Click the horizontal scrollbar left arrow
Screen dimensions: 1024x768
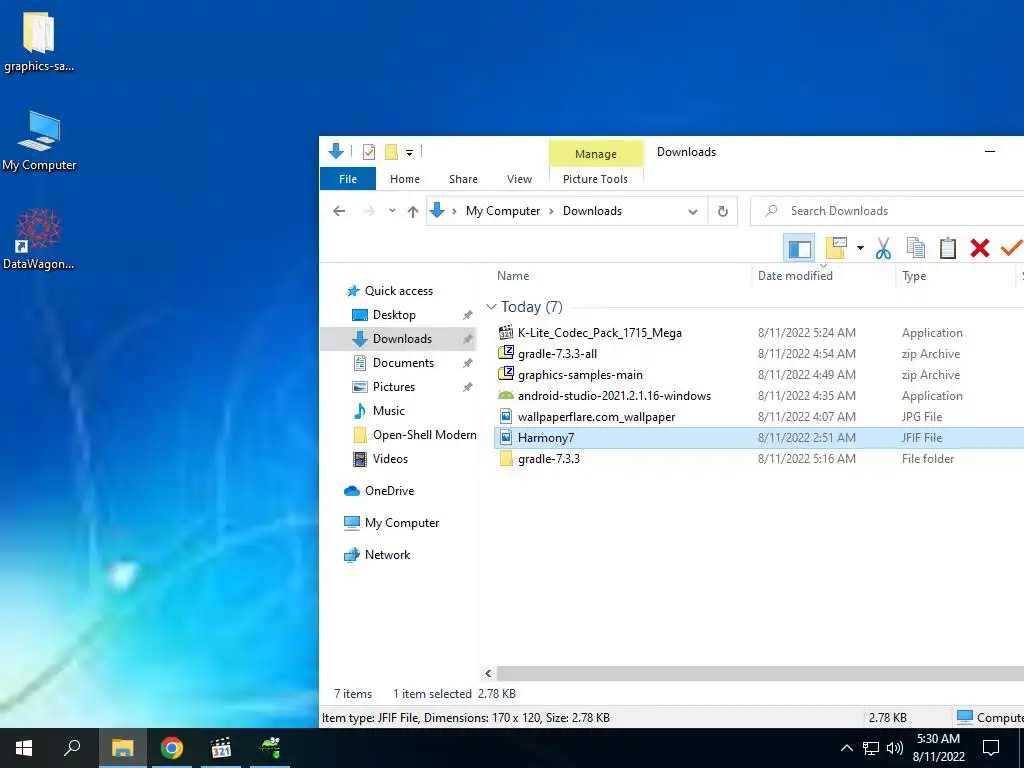tap(488, 673)
